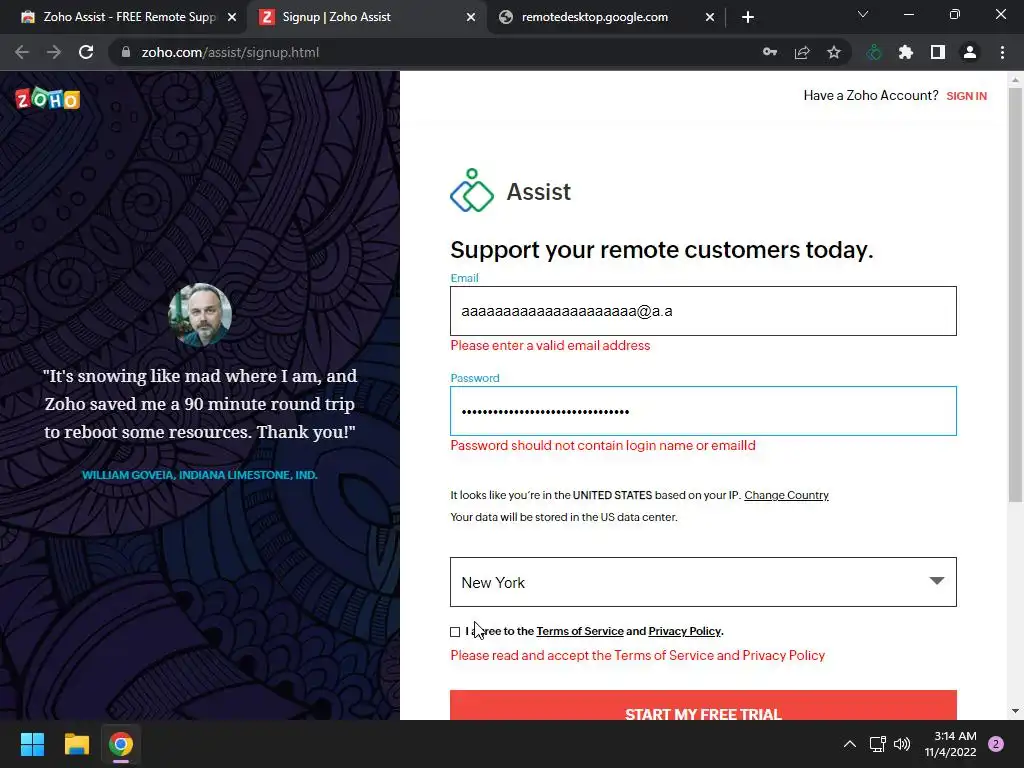Switch to the remotedesktop.google.com tab
The height and width of the screenshot is (768, 1024).
coord(605,17)
